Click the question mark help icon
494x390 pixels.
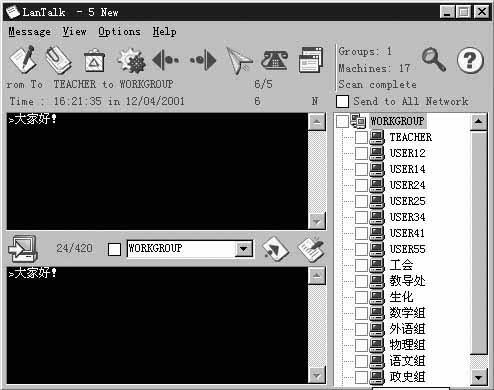470,60
